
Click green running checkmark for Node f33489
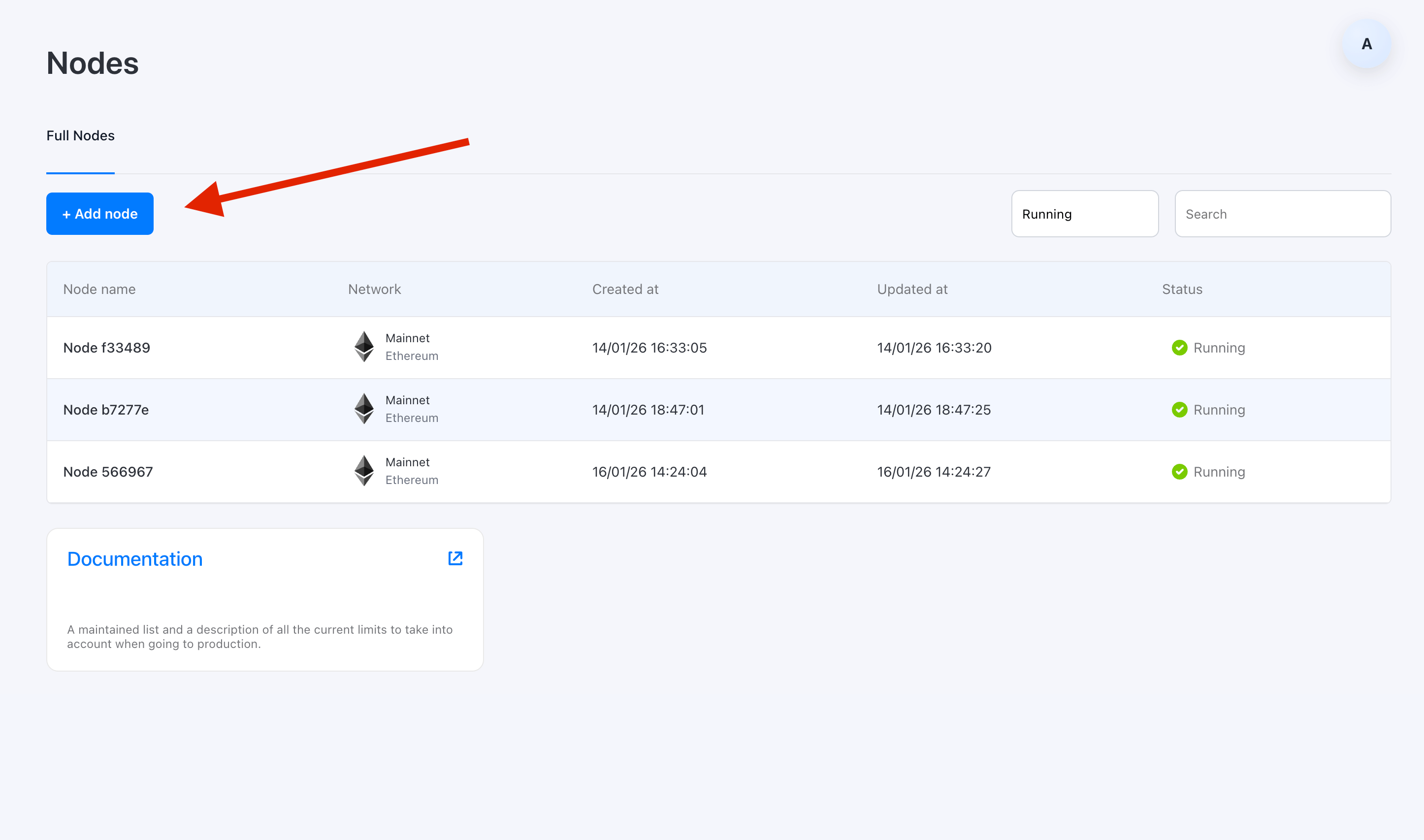1179,348
